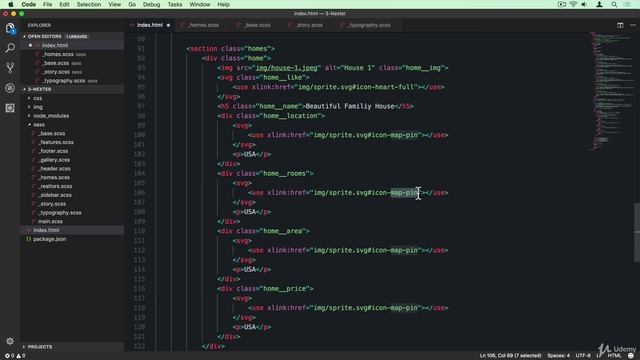The width and height of the screenshot is (640, 360).
Task: Click the errors and warnings status indicator
Action: [15, 356]
